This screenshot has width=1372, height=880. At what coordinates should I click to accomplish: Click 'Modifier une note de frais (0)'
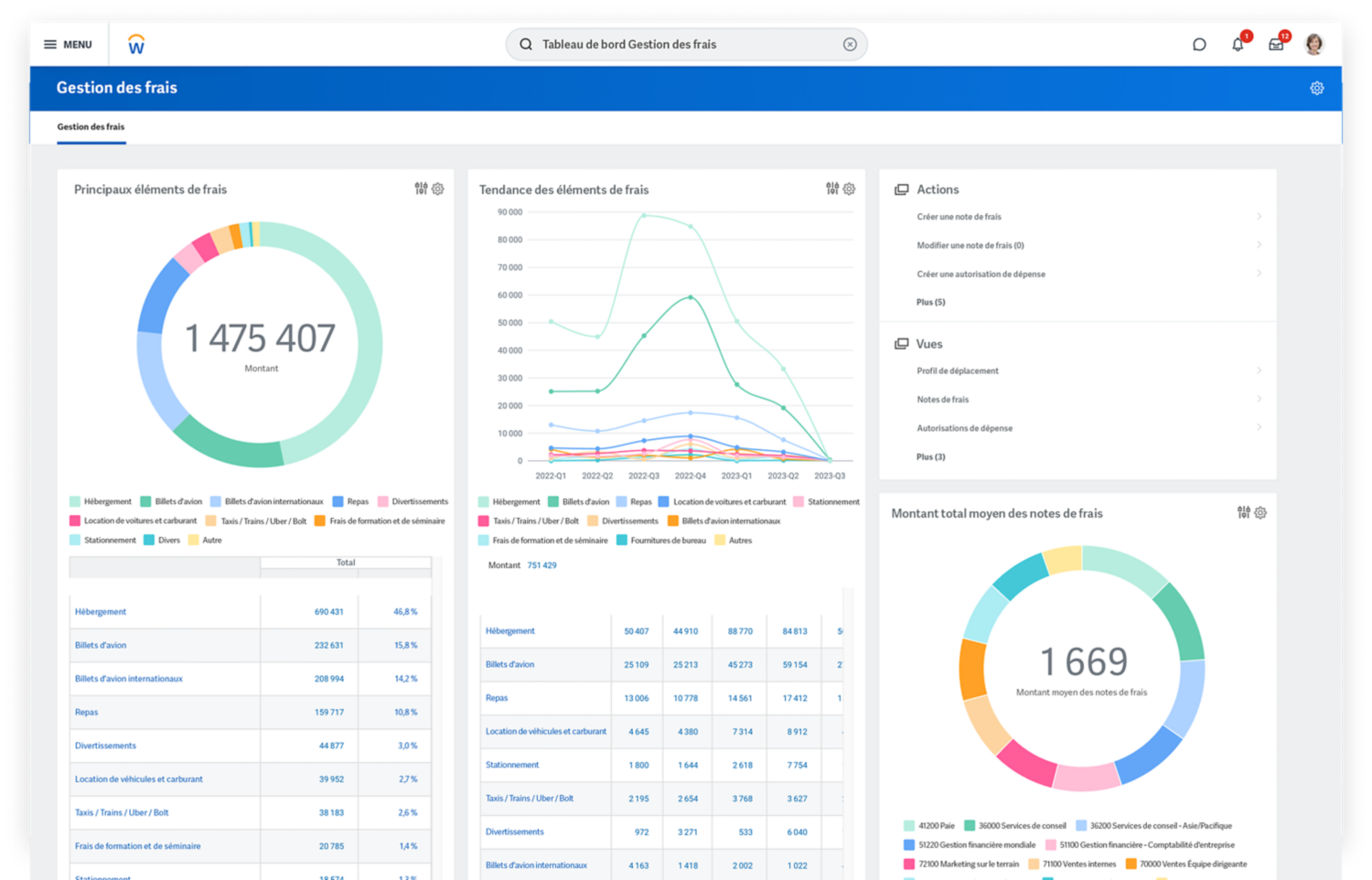pyautogui.click(x=970, y=245)
